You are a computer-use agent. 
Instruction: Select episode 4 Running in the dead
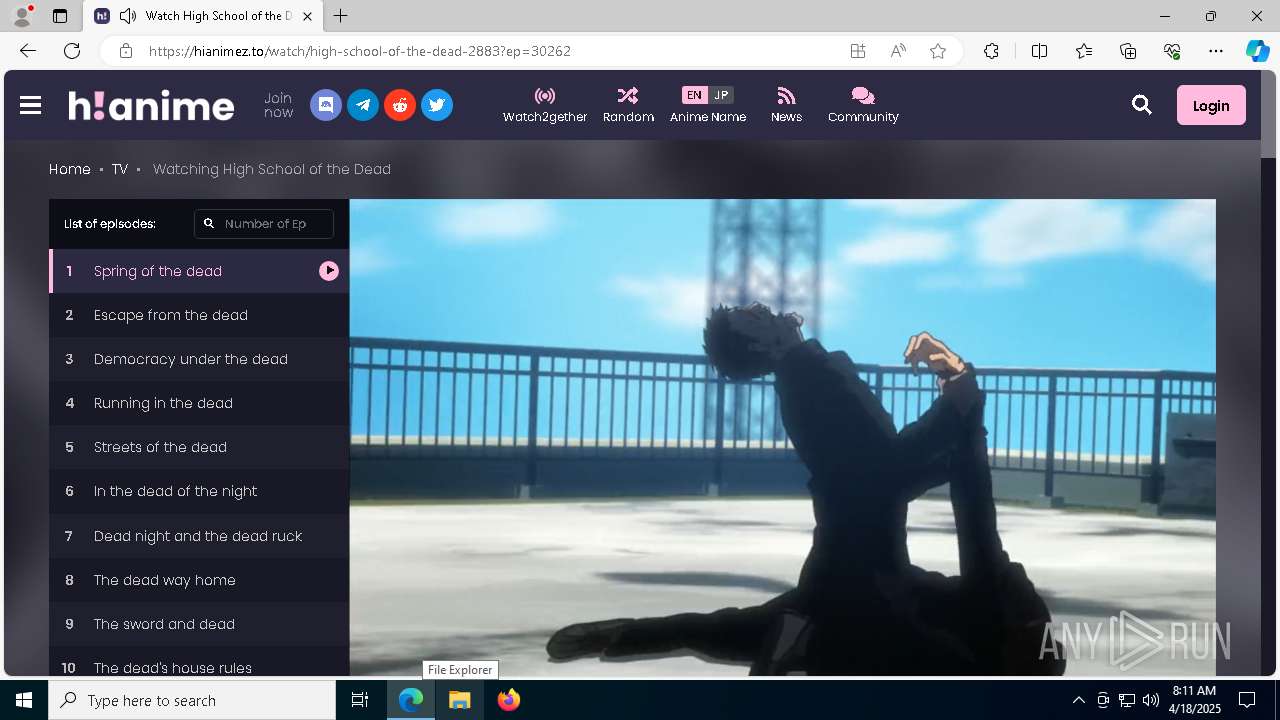point(199,403)
